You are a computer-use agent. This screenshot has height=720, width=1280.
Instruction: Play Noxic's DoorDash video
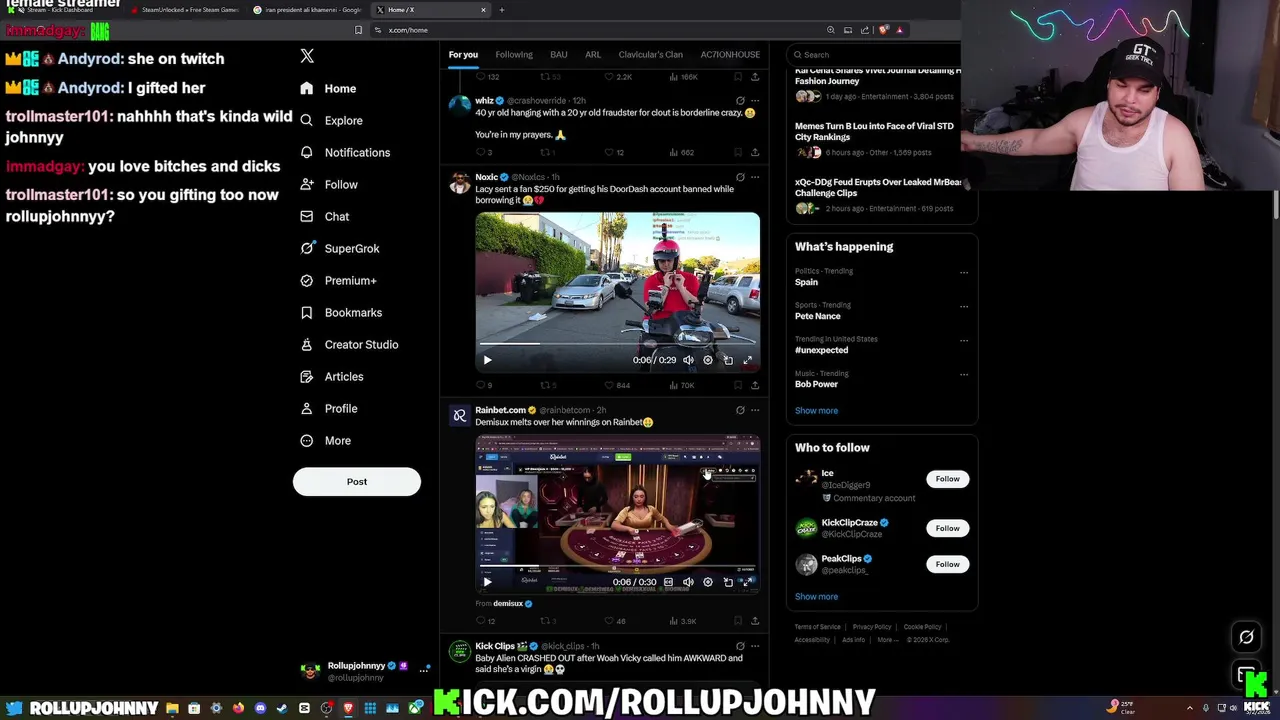487,360
